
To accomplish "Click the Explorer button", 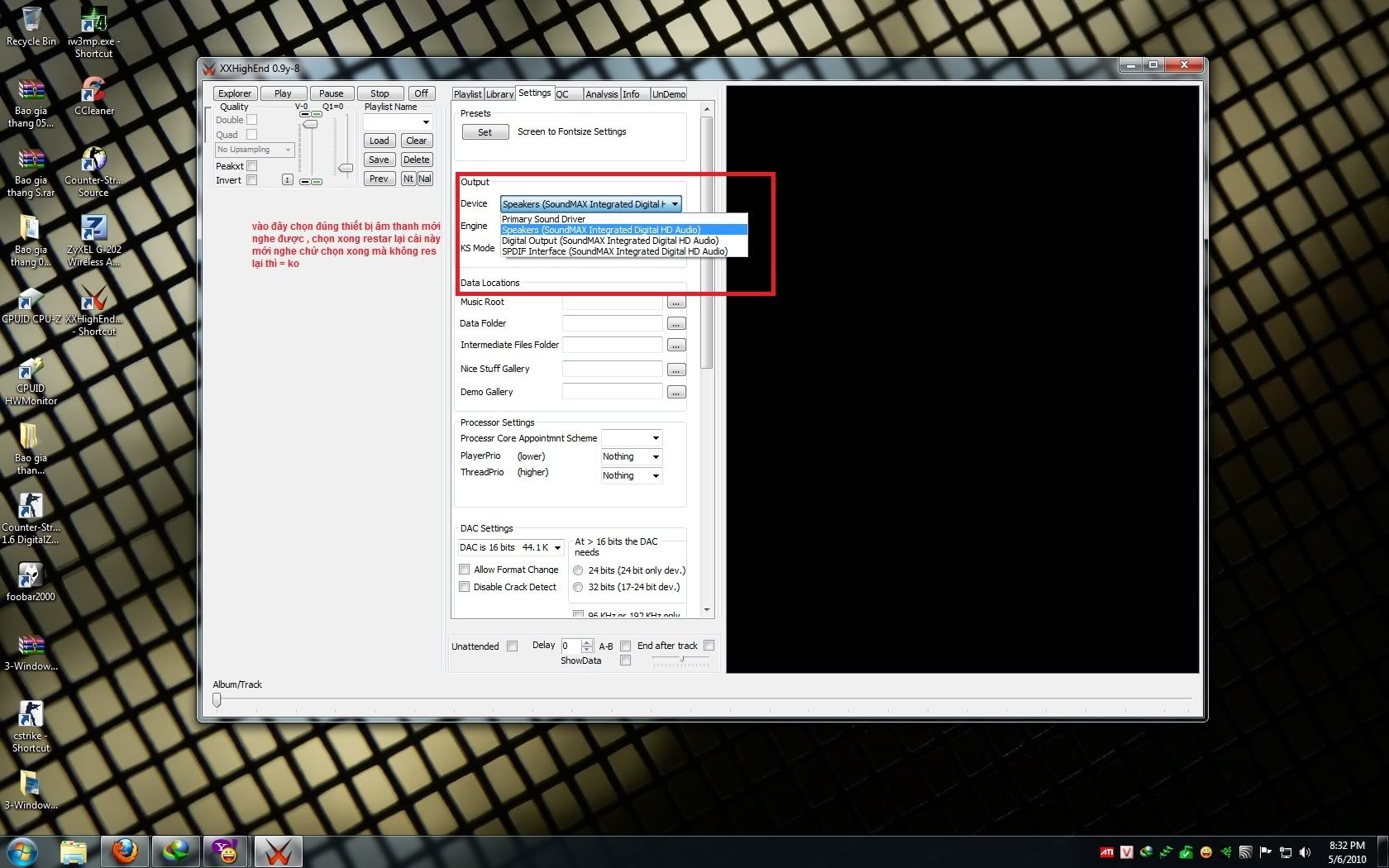I will 235,93.
